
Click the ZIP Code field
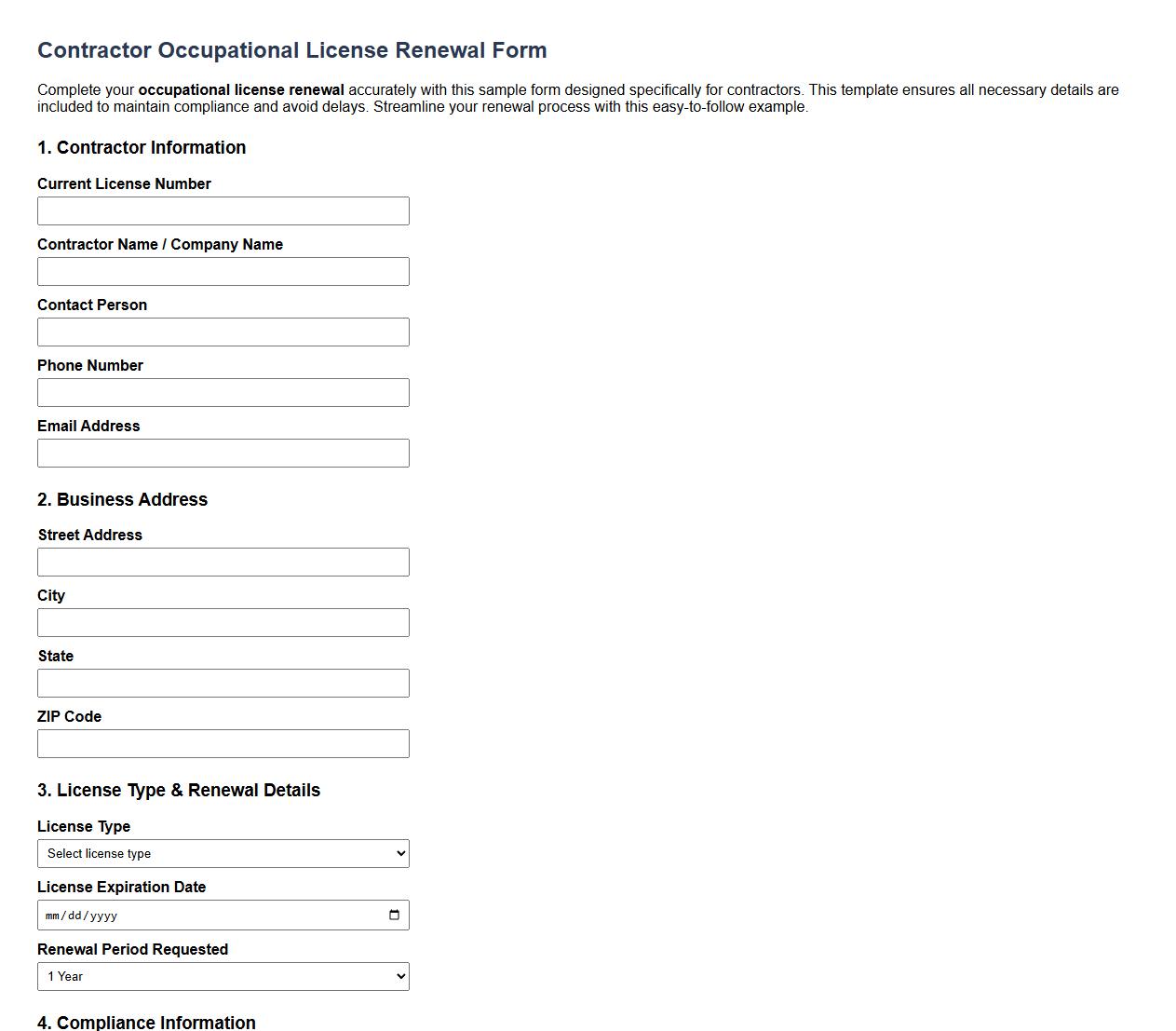223,743
